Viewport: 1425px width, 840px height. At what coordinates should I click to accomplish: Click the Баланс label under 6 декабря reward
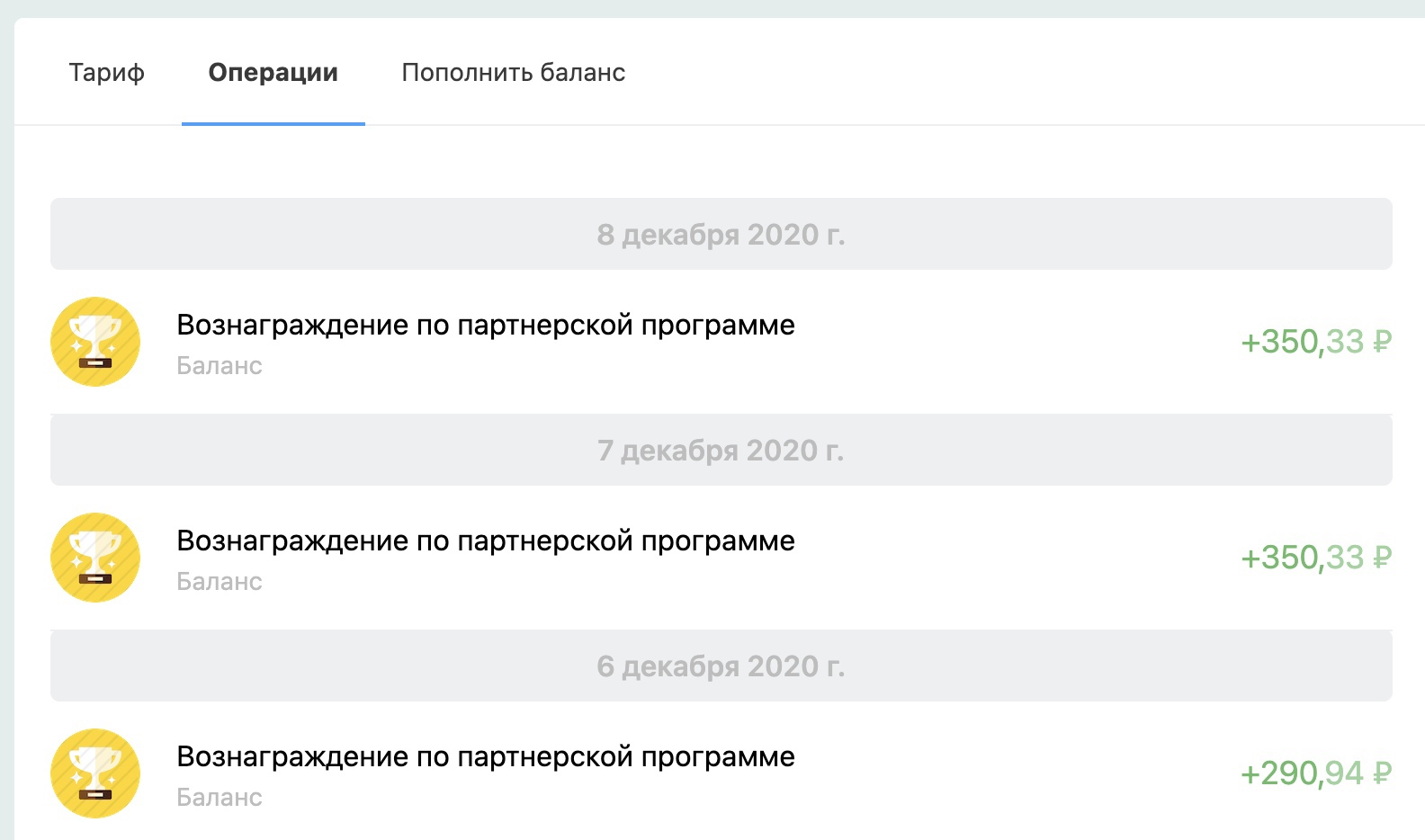point(220,798)
